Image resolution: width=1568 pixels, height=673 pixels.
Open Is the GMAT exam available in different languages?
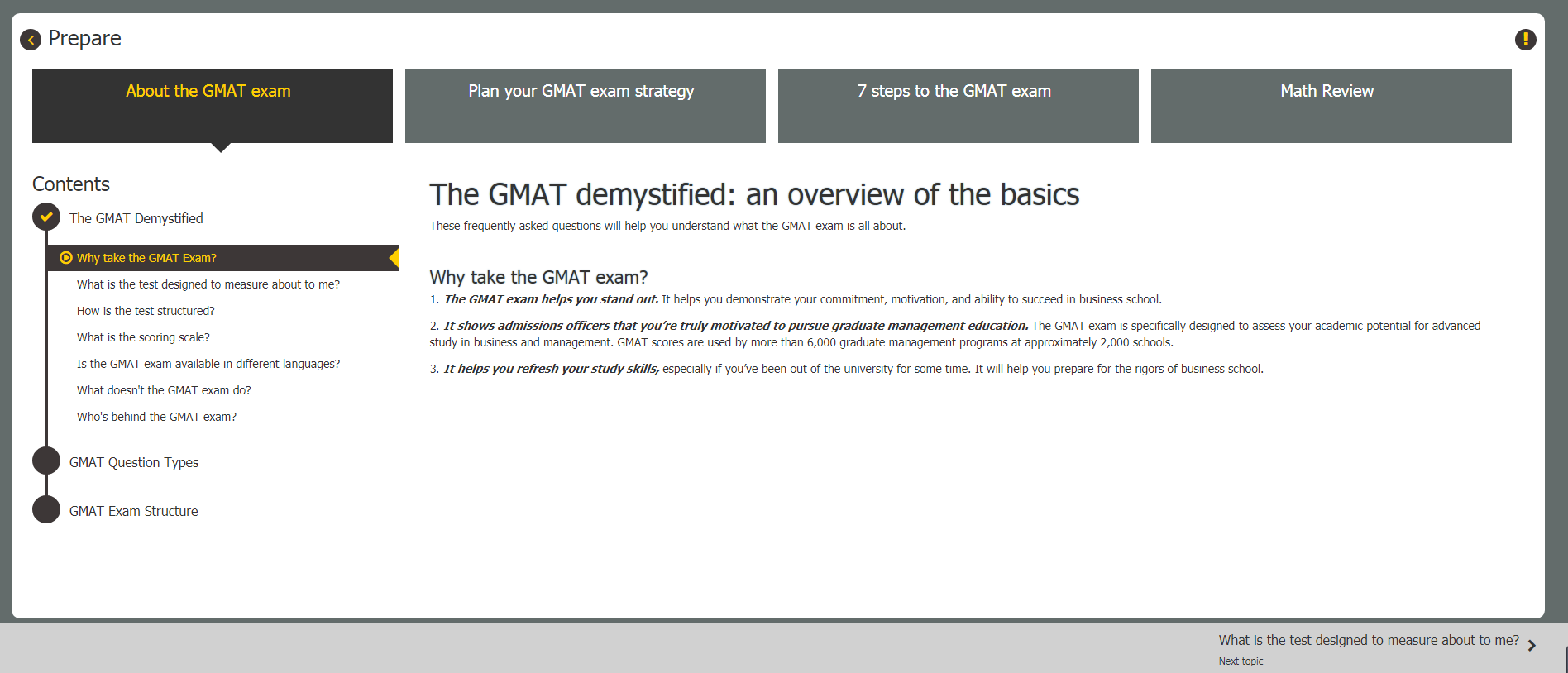(208, 364)
